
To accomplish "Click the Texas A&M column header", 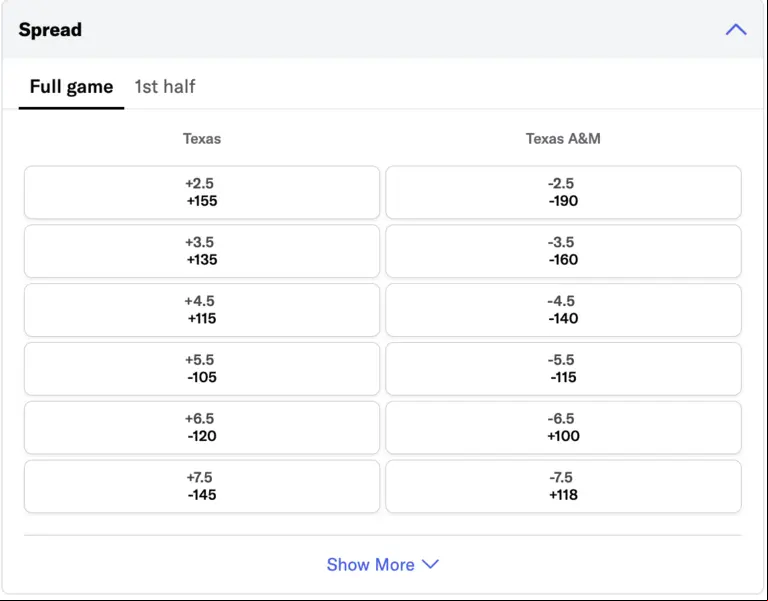I will click(563, 139).
